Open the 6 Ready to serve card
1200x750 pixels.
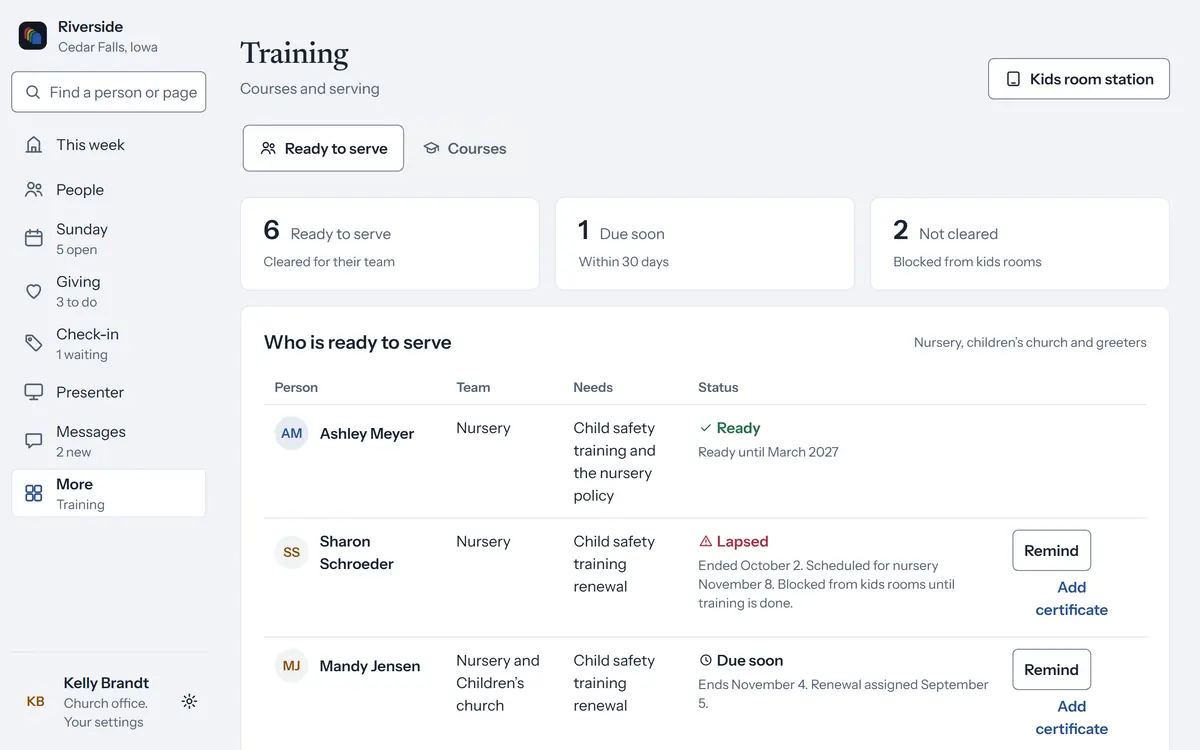click(x=390, y=244)
